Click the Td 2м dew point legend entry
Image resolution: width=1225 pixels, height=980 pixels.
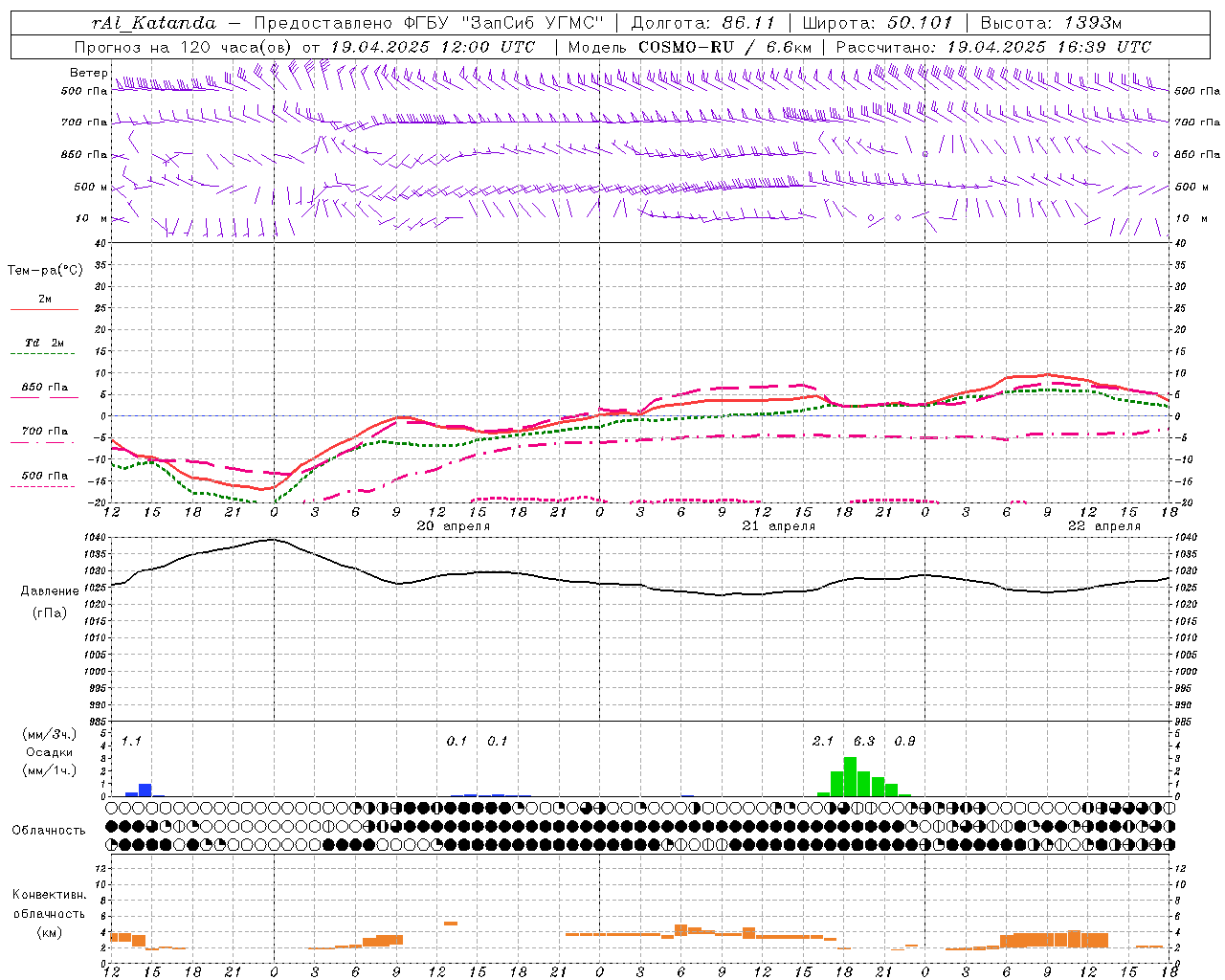(45, 346)
